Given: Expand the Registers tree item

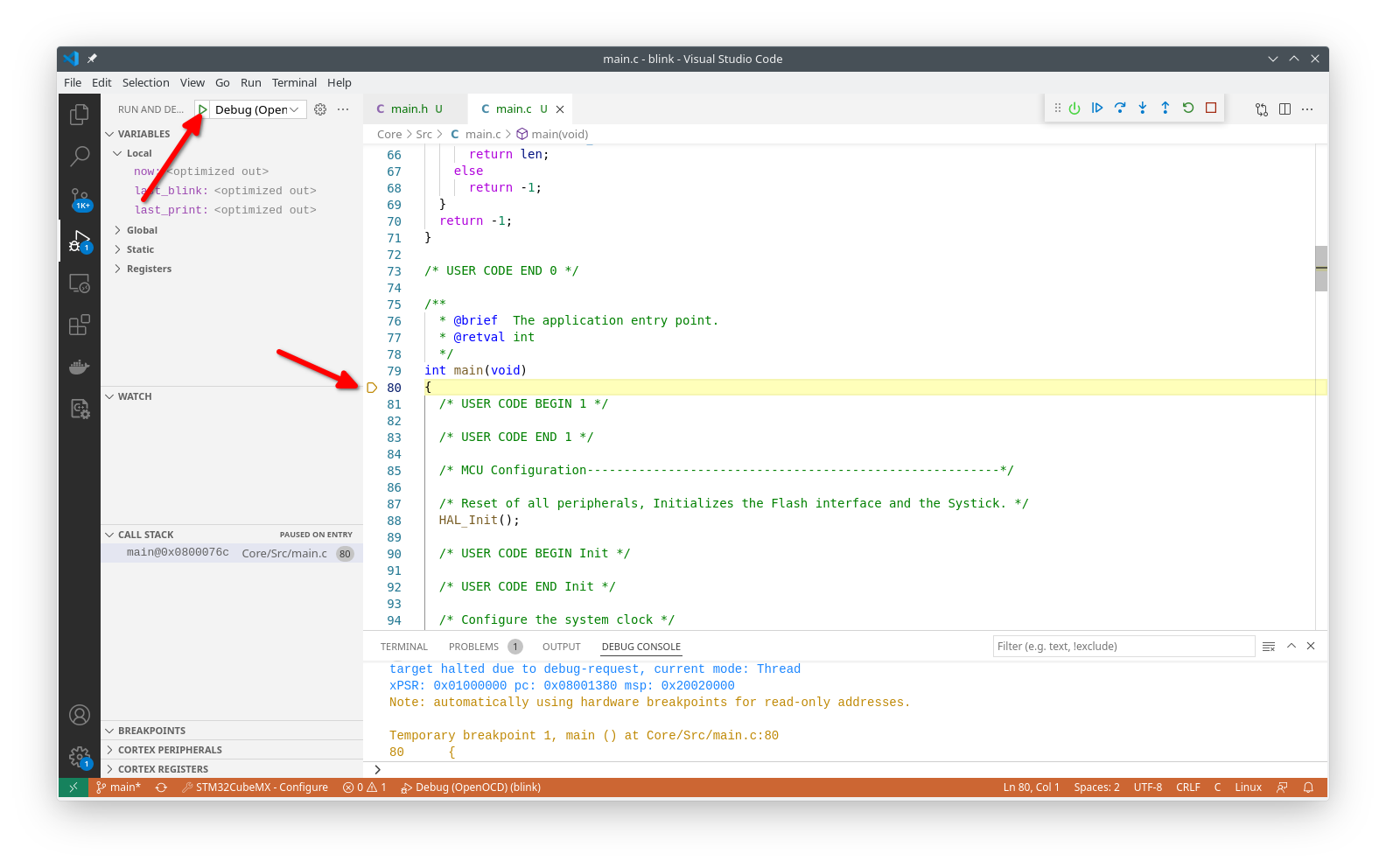Looking at the screenshot, I should [x=149, y=269].
